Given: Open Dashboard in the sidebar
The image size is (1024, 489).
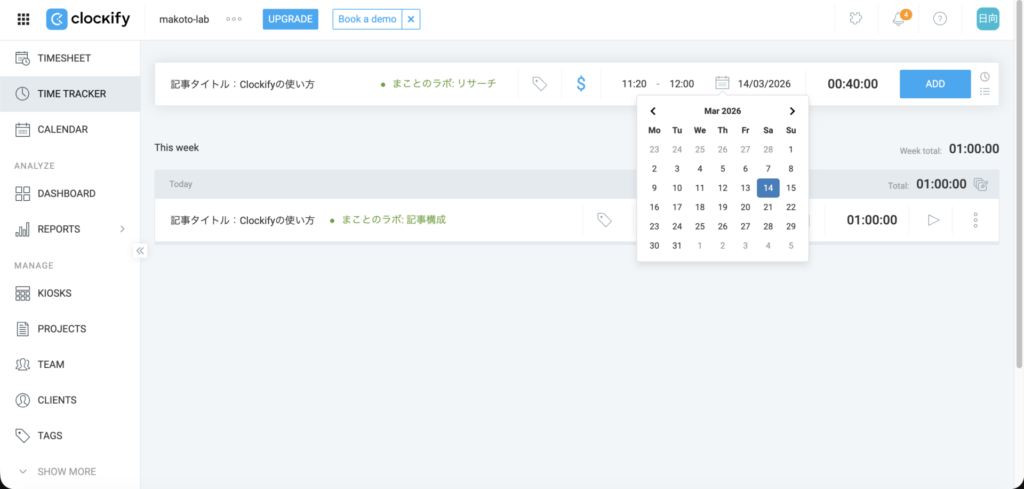Looking at the screenshot, I should pyautogui.click(x=66, y=193).
